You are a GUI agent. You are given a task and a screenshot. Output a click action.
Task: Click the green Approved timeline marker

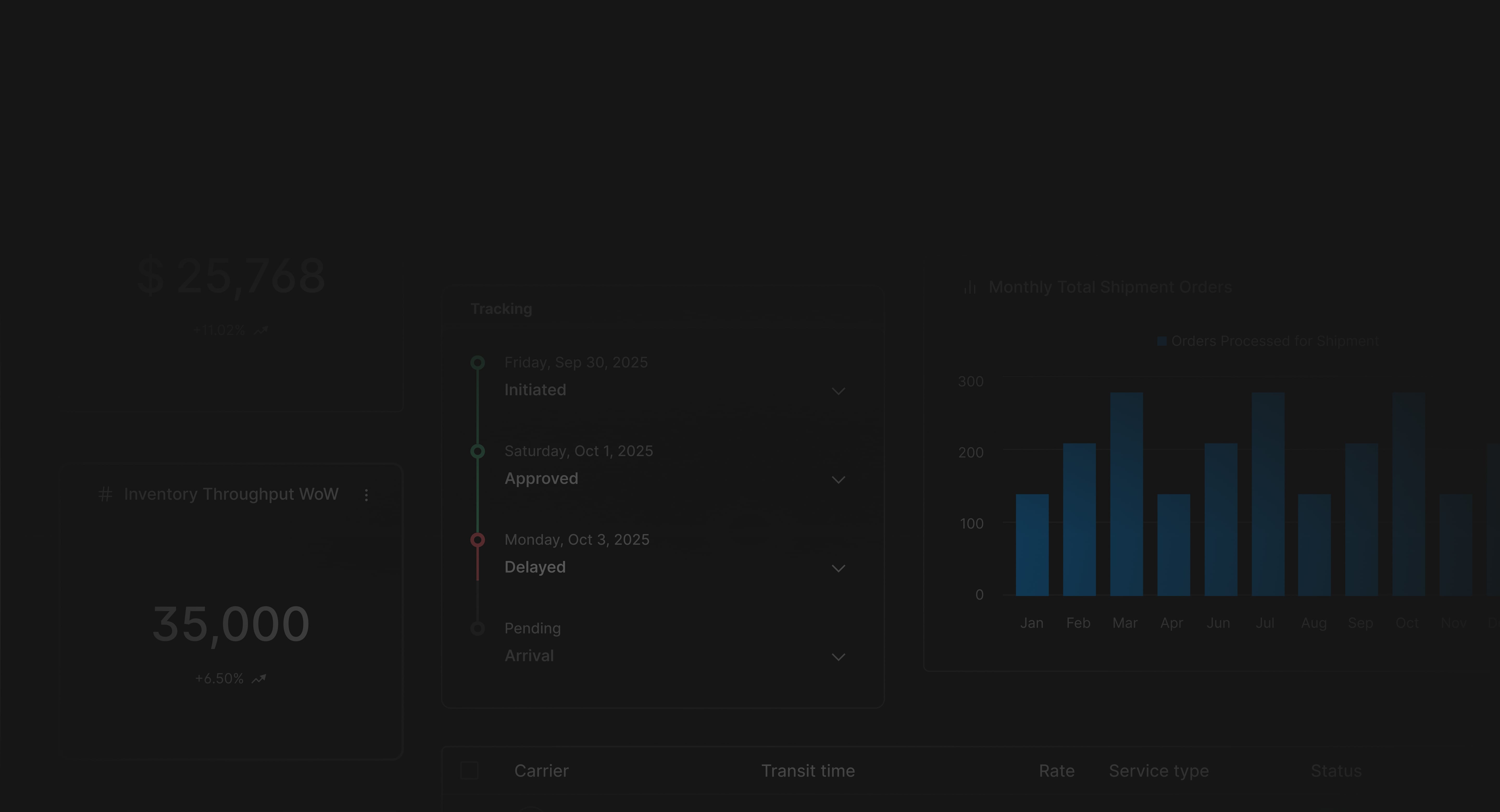click(478, 451)
